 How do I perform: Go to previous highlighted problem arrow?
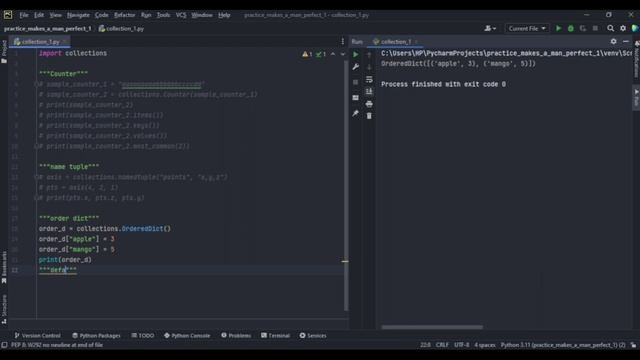pyautogui.click(x=333, y=54)
